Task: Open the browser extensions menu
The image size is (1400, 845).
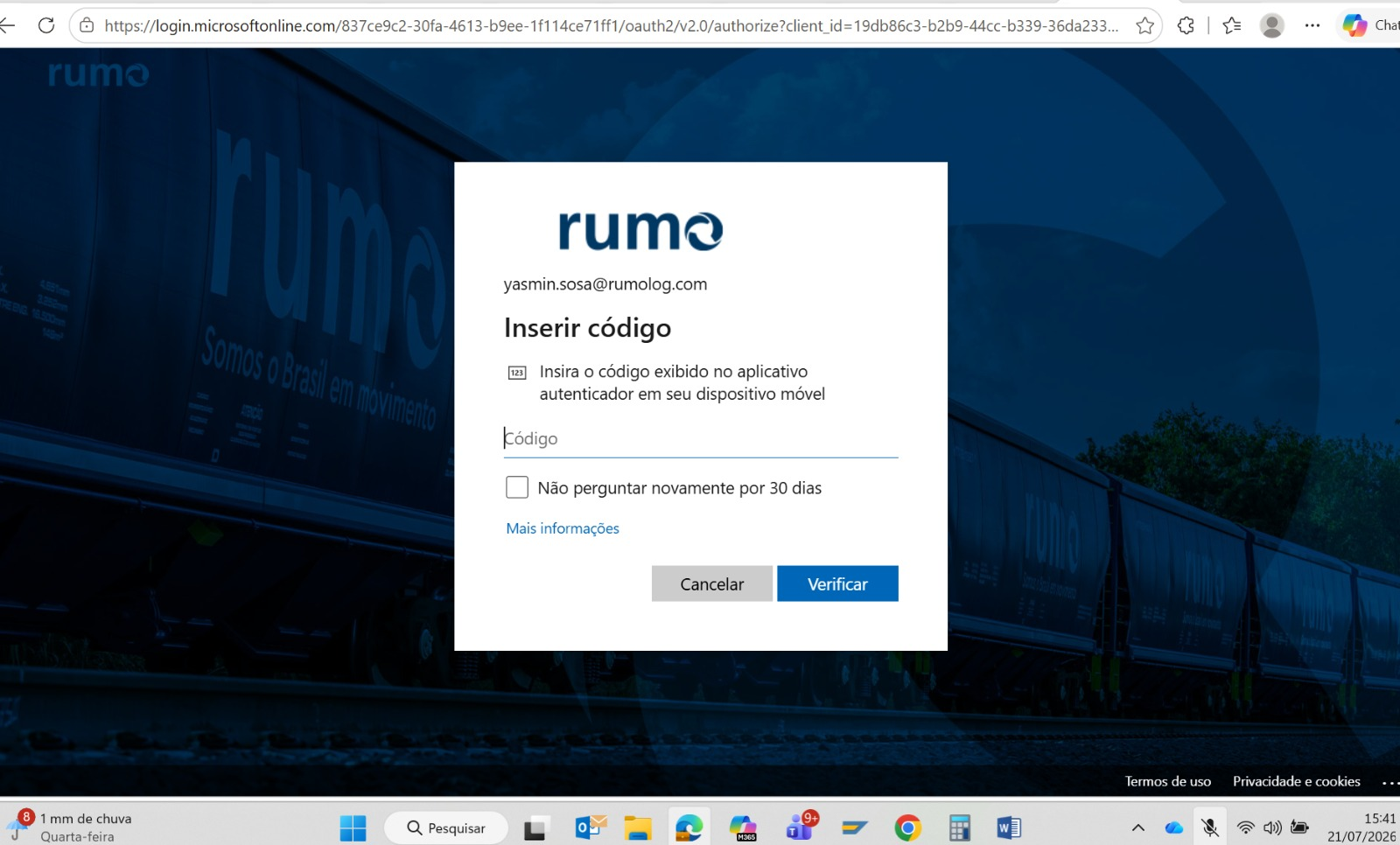Action: click(x=1186, y=25)
